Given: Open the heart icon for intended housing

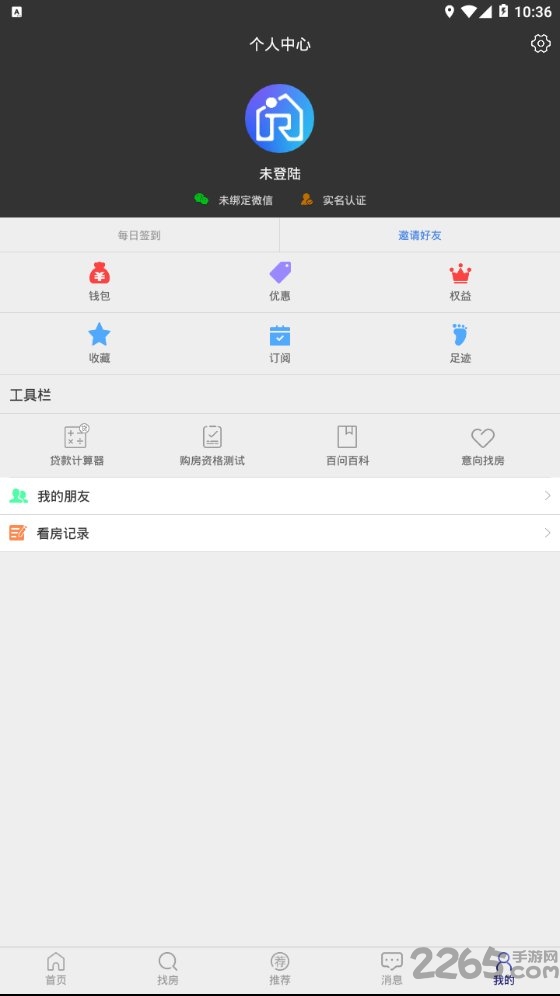Looking at the screenshot, I should (x=483, y=437).
